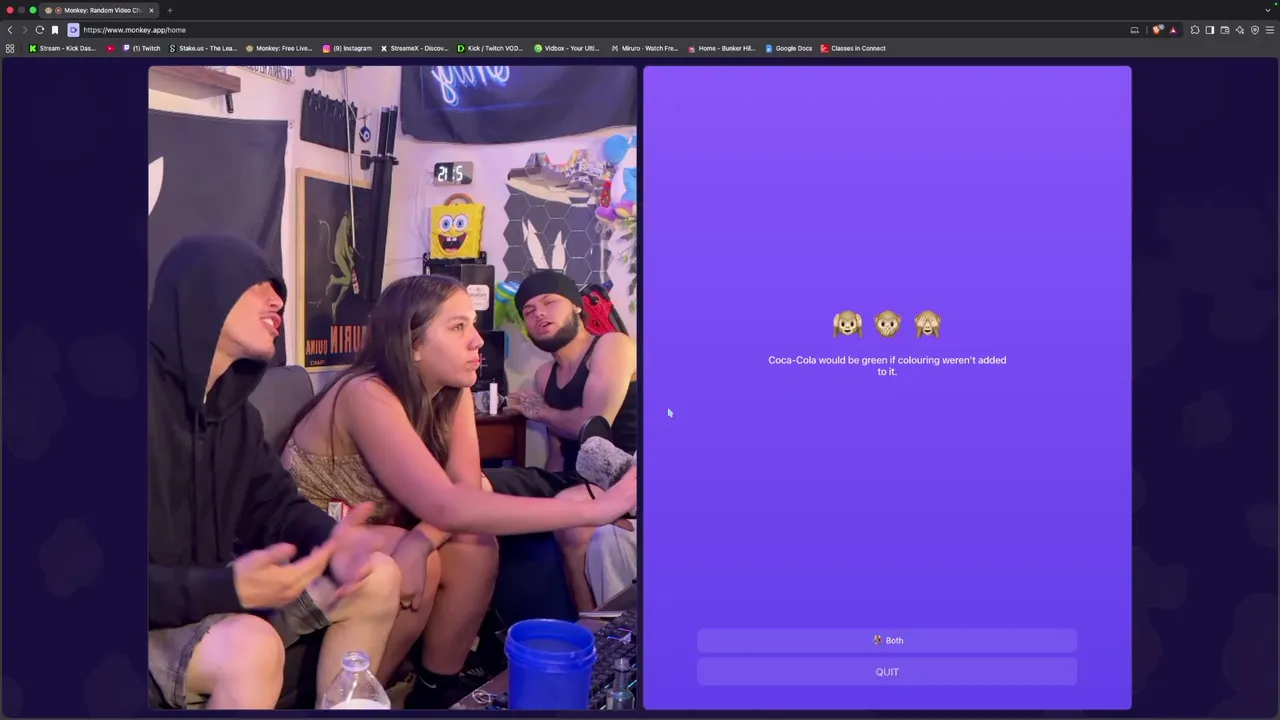Open the extensions puzzle icon
Viewport: 1280px width, 720px height.
(1195, 30)
